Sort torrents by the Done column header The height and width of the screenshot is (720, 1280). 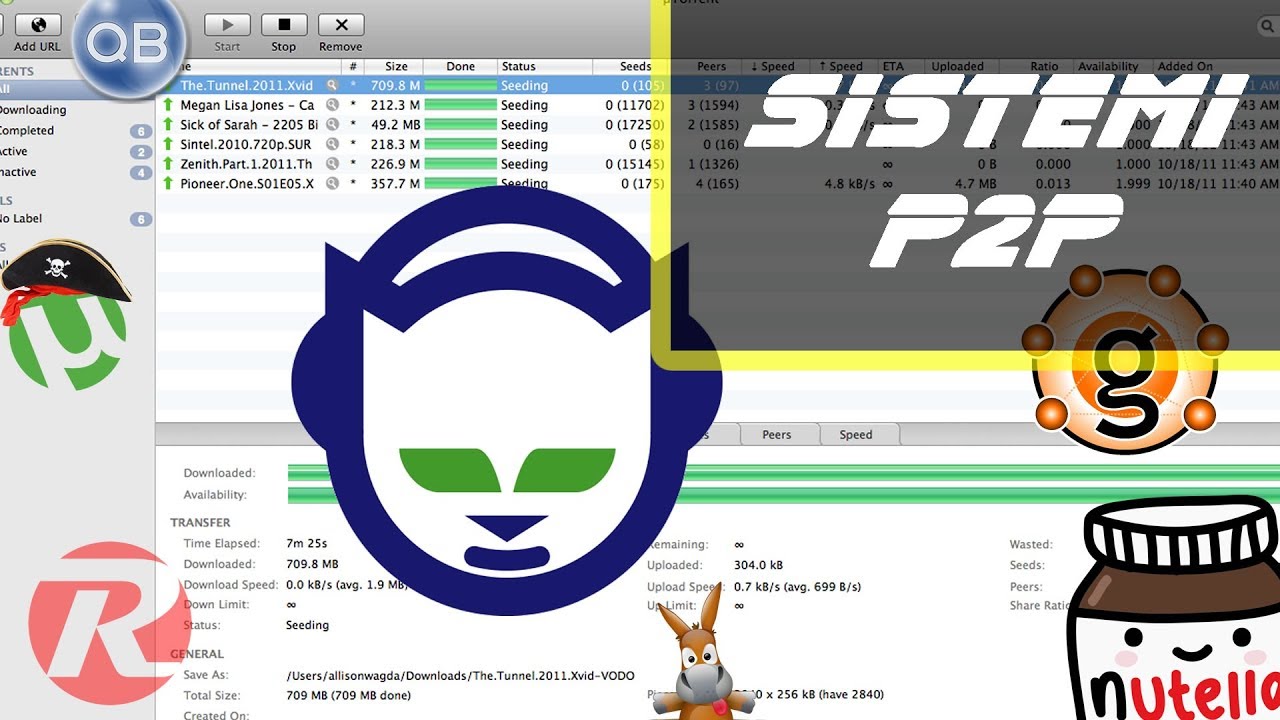pyautogui.click(x=461, y=67)
